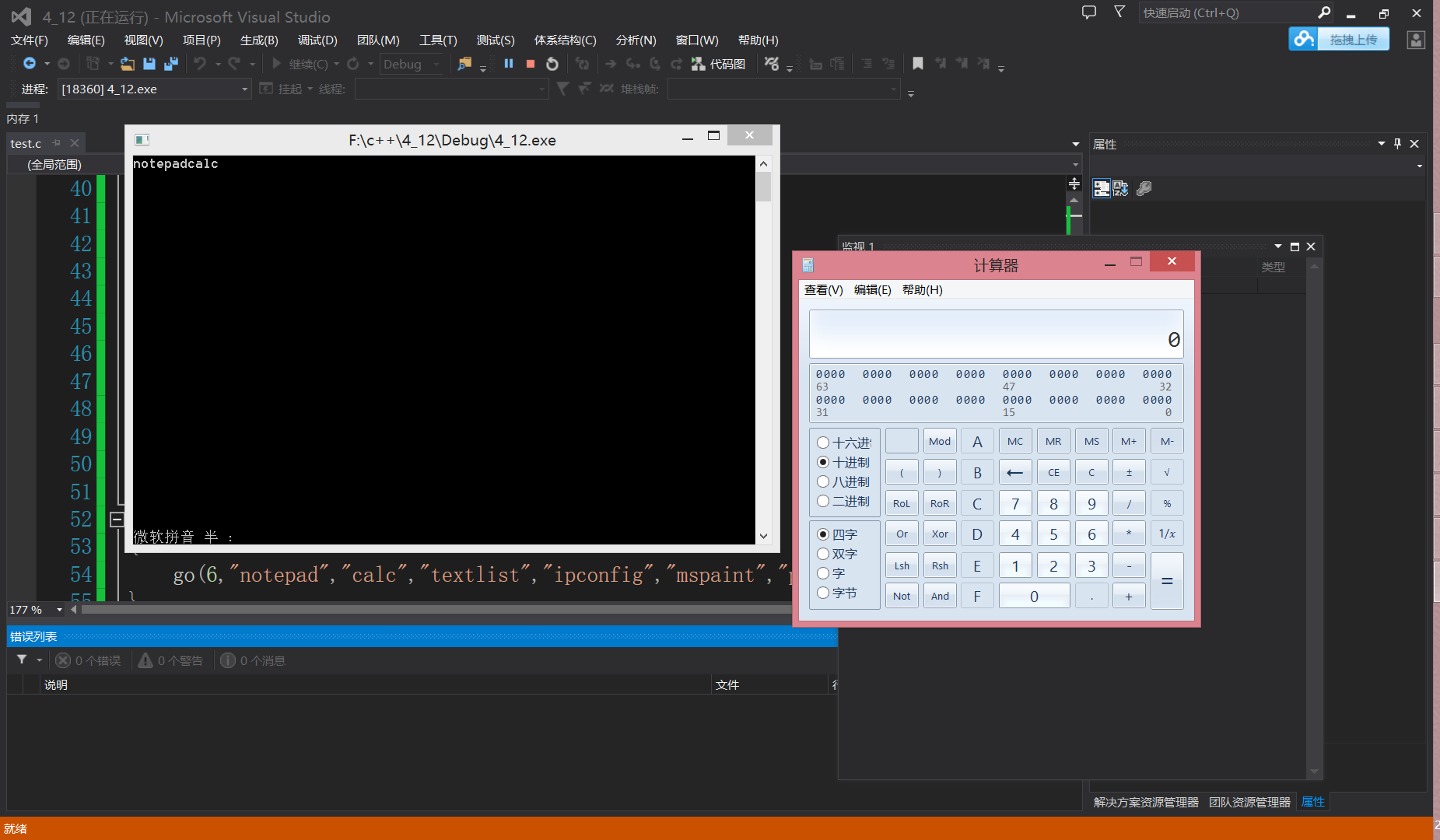Pause debugging with Break All icon
Image resolution: width=1440 pixels, height=840 pixels.
coord(509,64)
